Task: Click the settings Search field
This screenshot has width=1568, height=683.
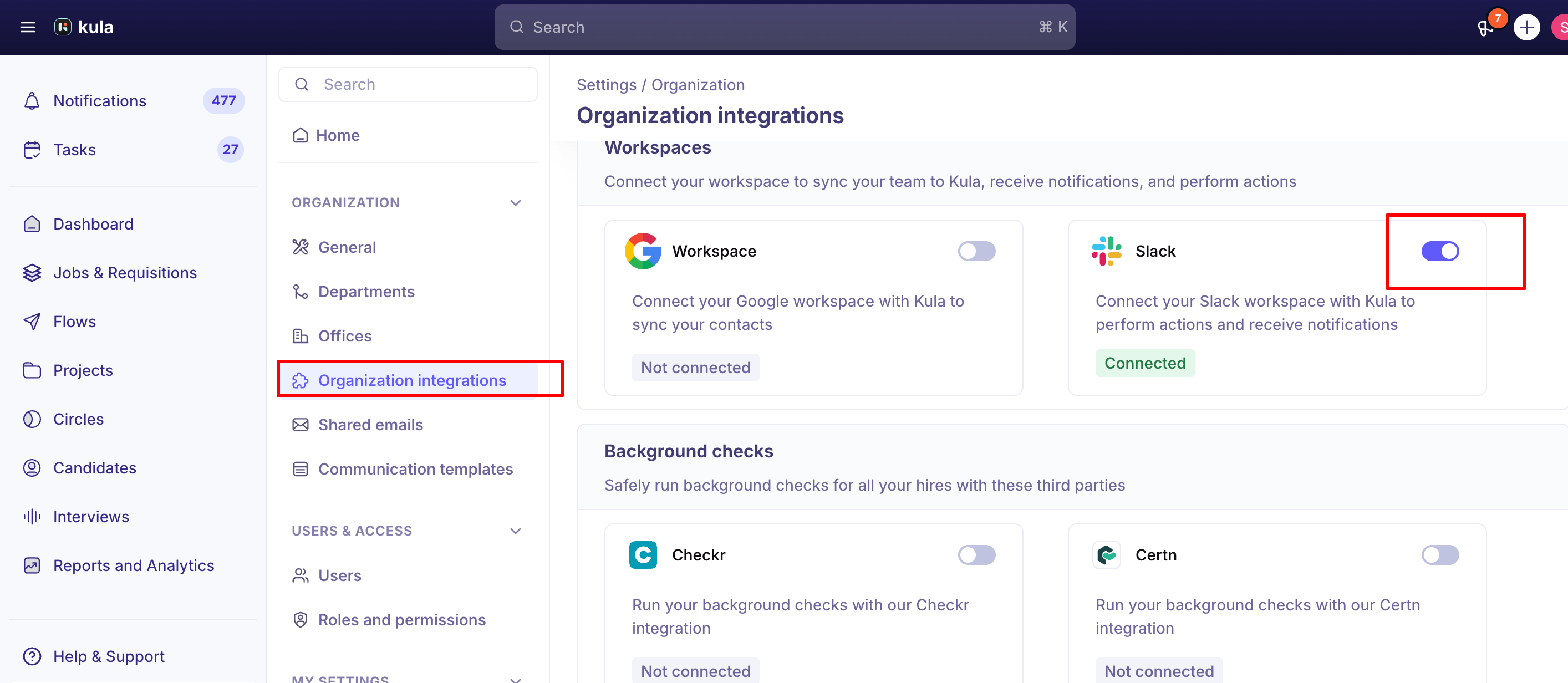Action: (408, 85)
